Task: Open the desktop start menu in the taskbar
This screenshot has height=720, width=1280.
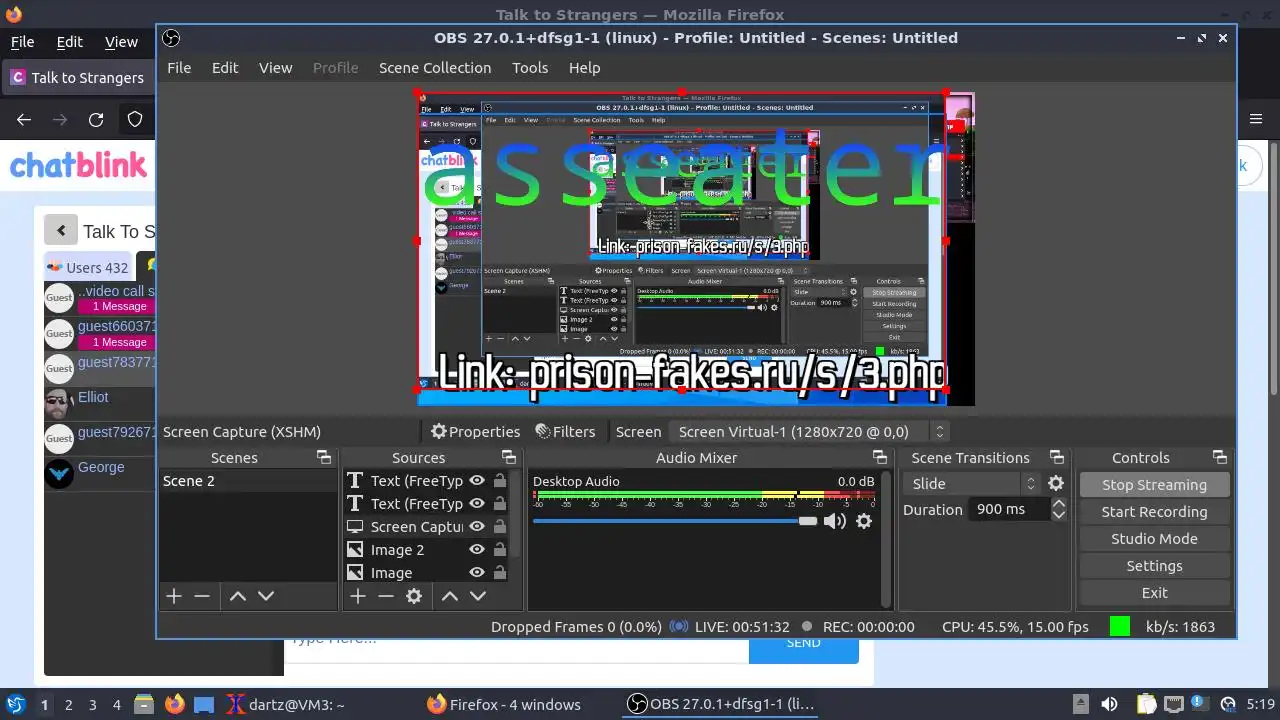Action: (15, 704)
